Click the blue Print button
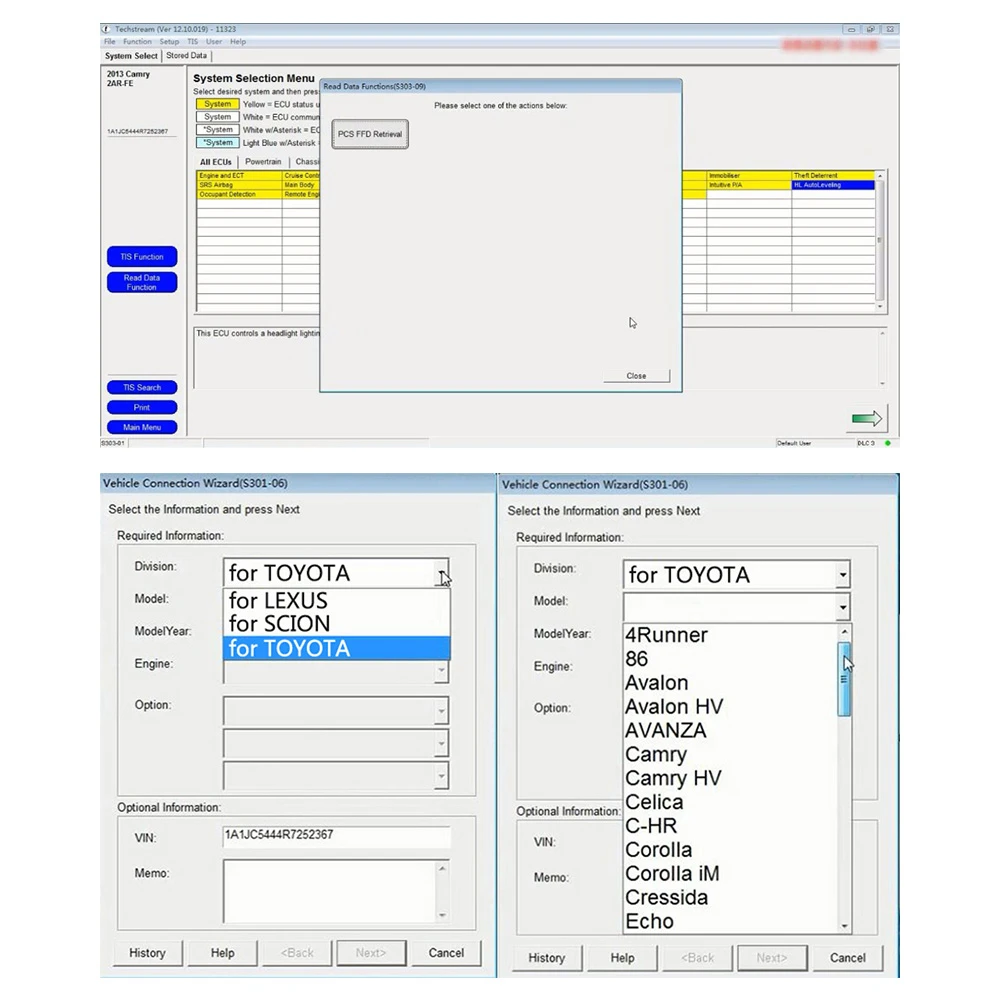This screenshot has width=1000, height=1000. [x=142, y=408]
